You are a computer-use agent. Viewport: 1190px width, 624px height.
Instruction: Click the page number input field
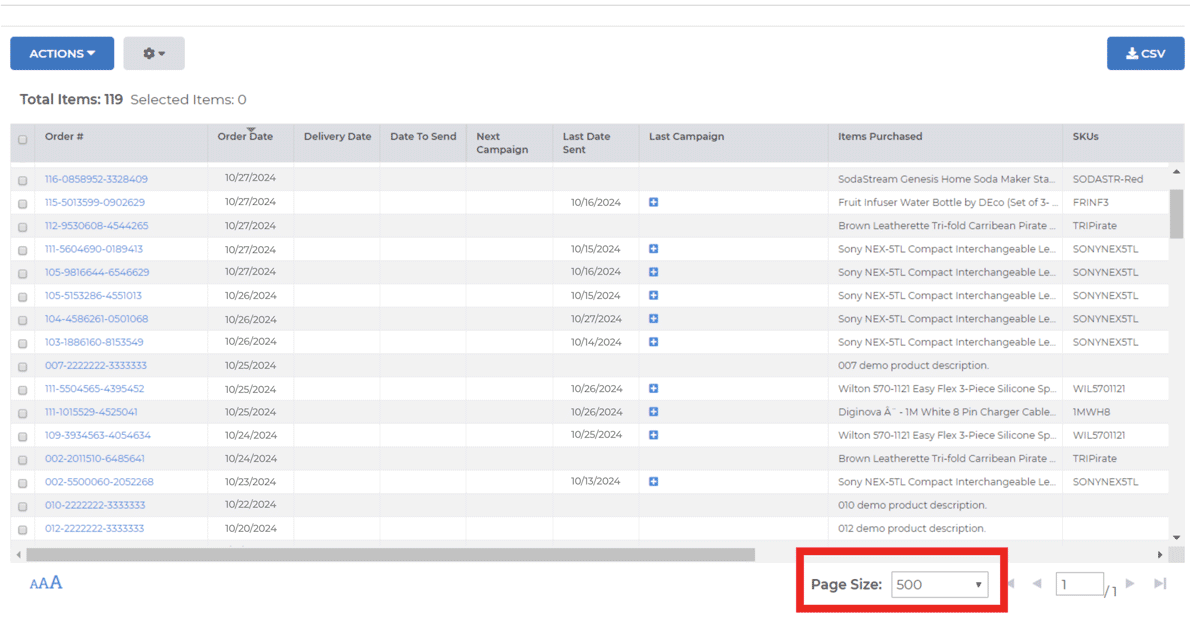tap(1078, 585)
